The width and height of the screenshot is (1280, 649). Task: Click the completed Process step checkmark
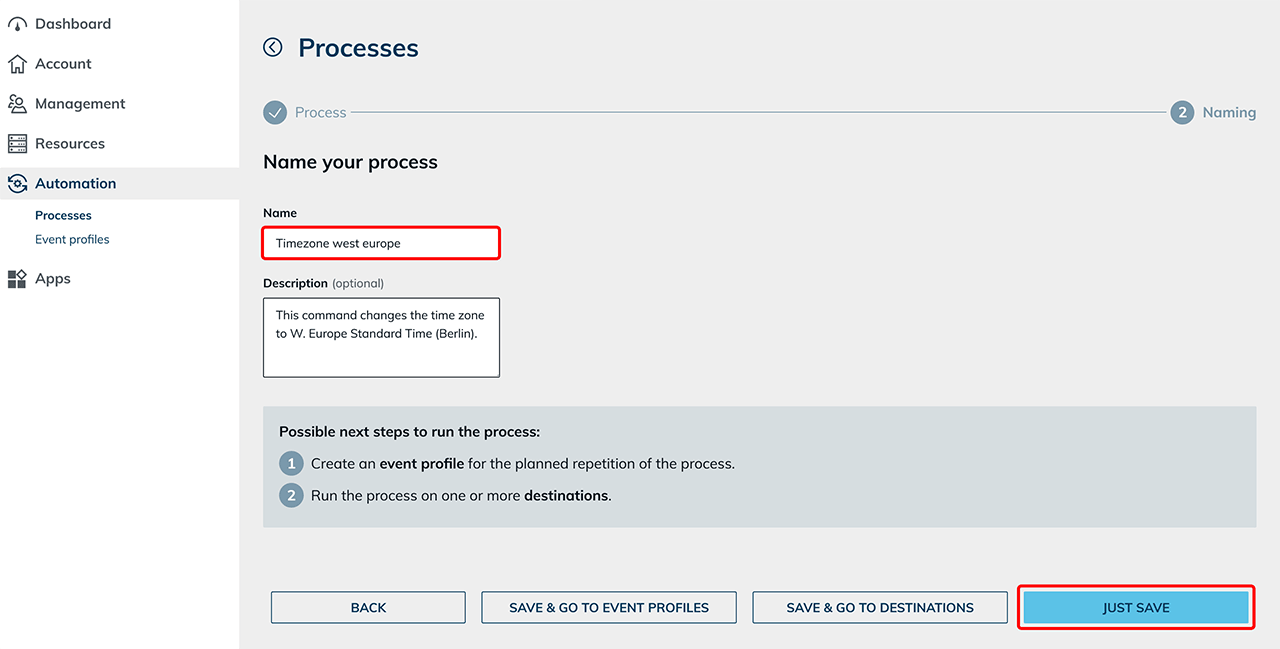(275, 113)
